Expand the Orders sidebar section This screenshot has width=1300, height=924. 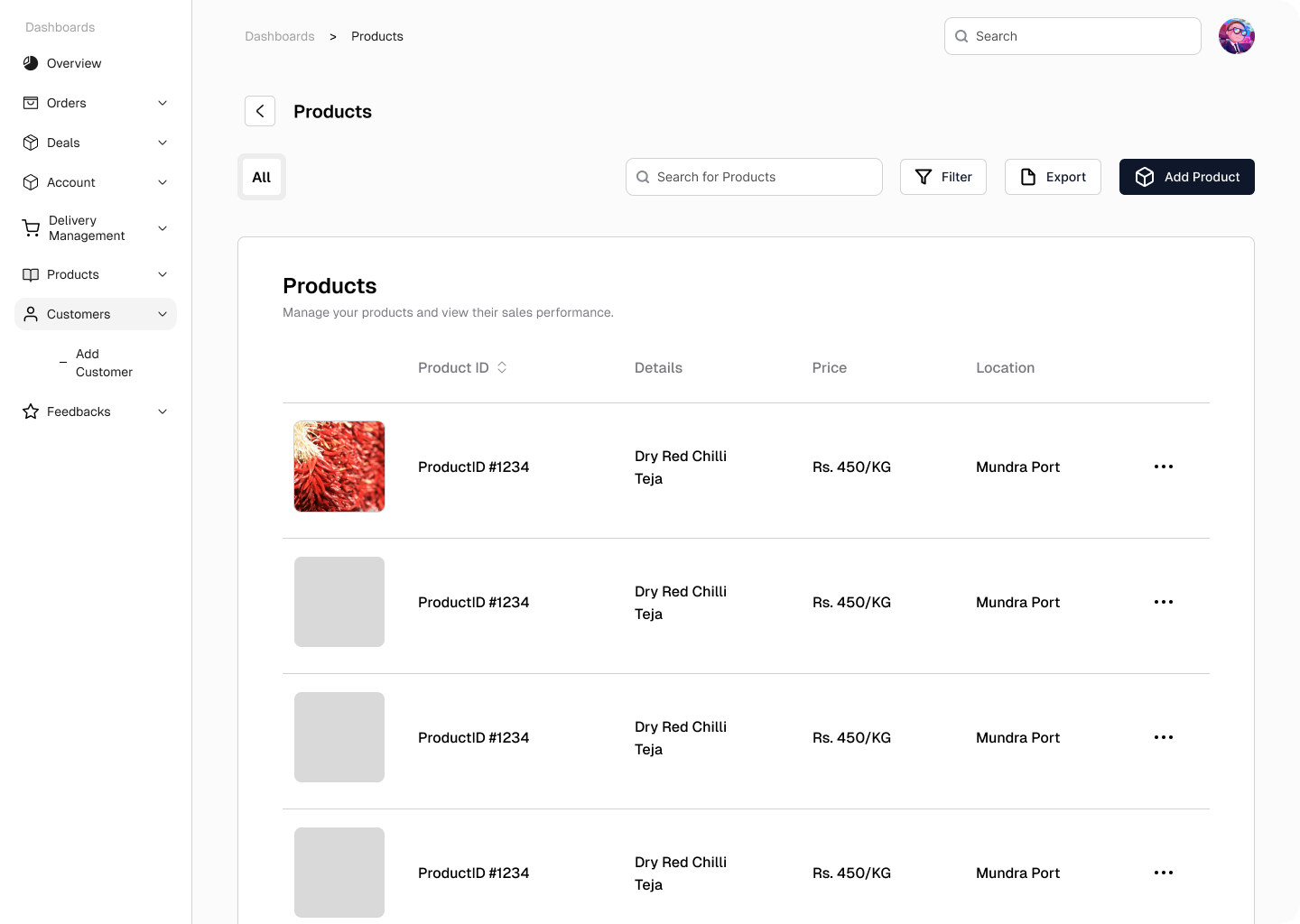pyautogui.click(x=162, y=103)
